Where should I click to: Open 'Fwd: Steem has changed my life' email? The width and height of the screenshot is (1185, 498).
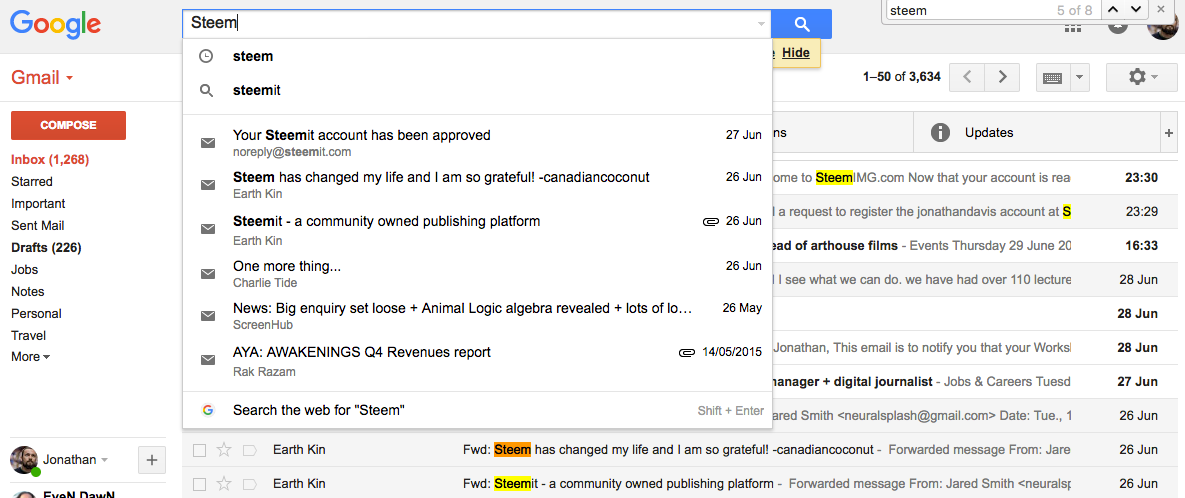coord(680,450)
